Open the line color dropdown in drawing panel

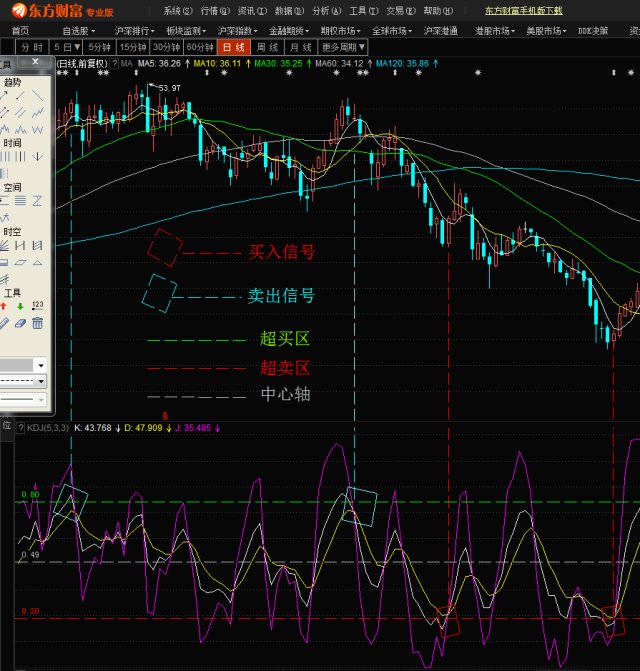pos(41,366)
